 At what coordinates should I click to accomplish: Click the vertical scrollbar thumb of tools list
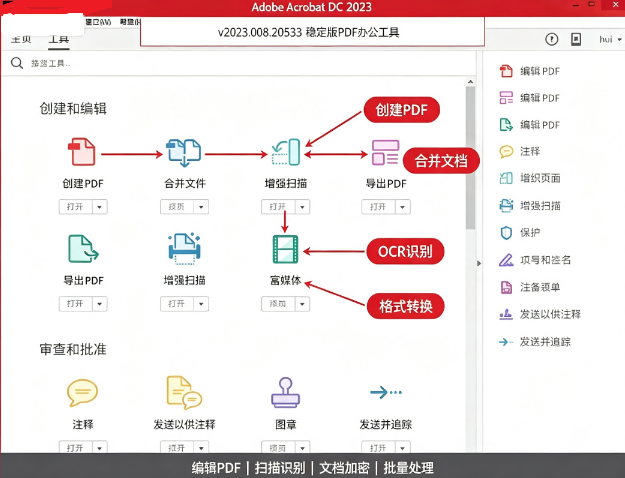(470, 158)
